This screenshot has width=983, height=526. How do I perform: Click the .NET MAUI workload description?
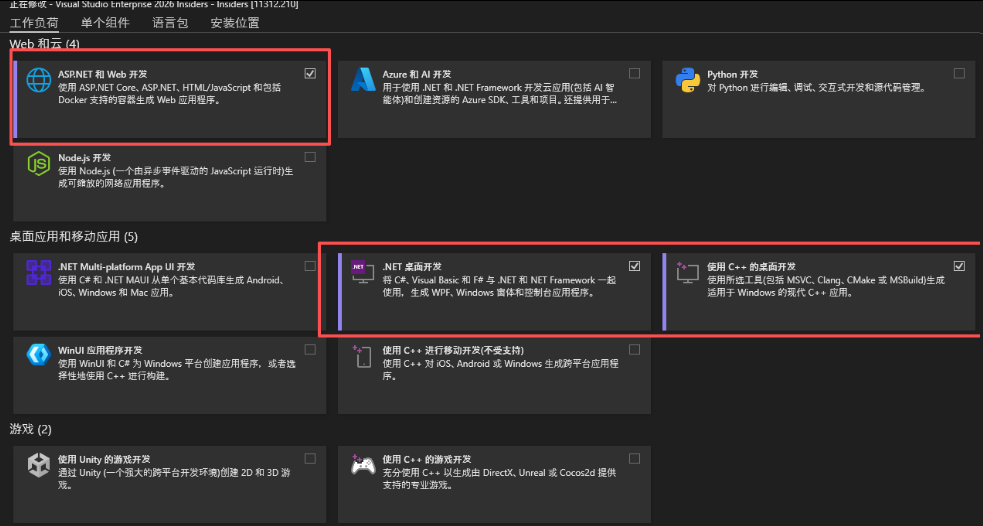pos(172,286)
